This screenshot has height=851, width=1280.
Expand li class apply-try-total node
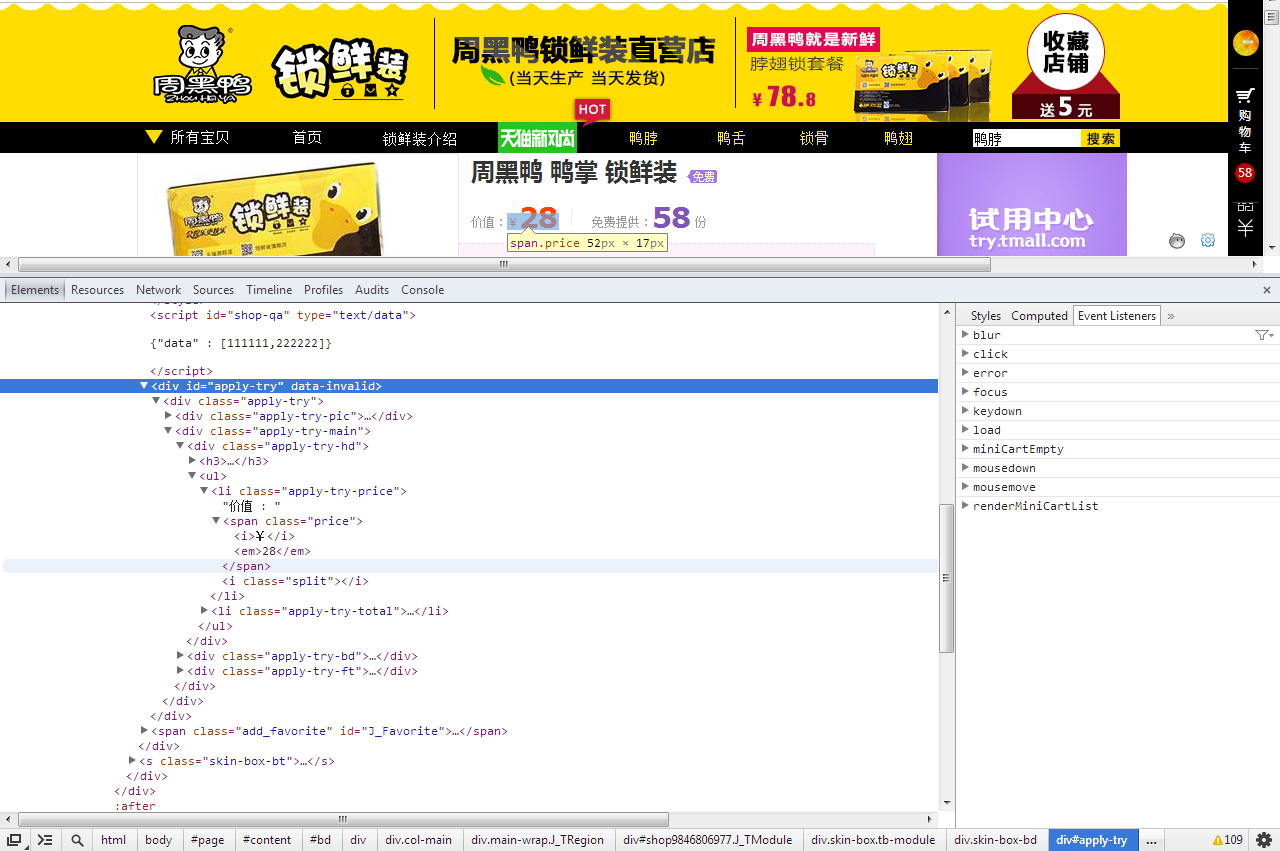click(x=204, y=611)
